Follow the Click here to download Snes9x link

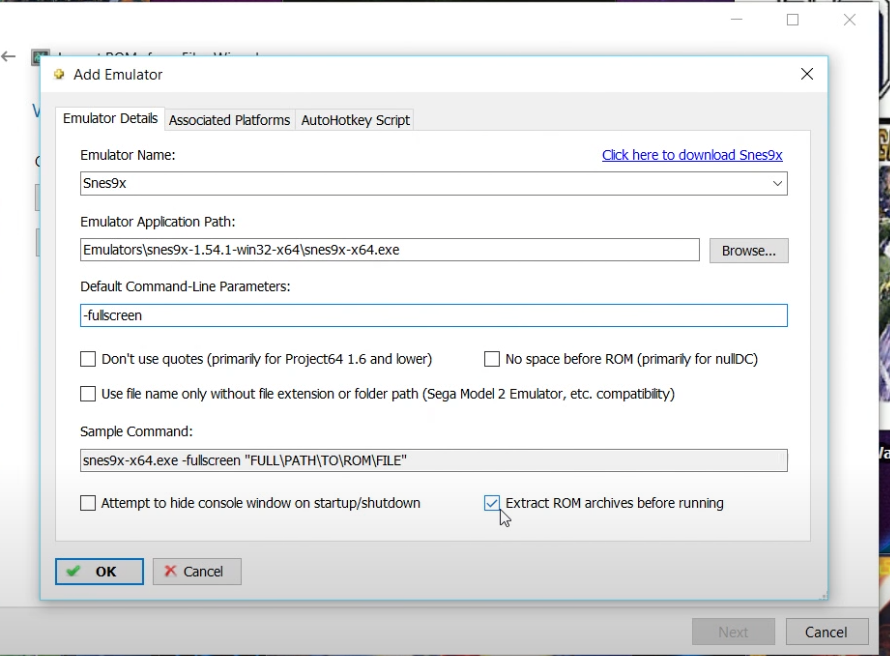[x=692, y=155]
